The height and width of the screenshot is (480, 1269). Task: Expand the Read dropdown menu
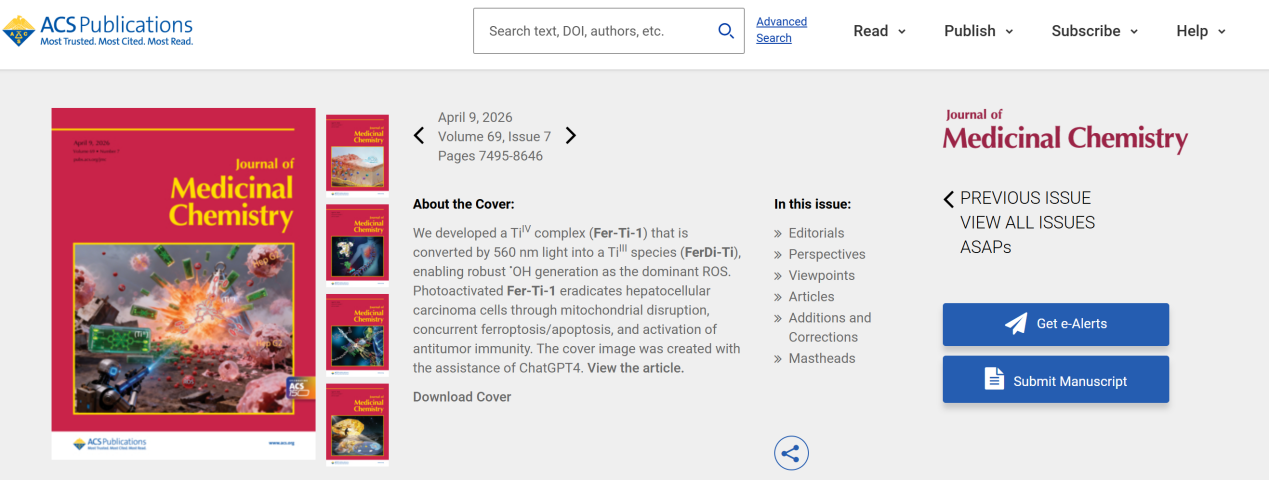click(x=879, y=31)
